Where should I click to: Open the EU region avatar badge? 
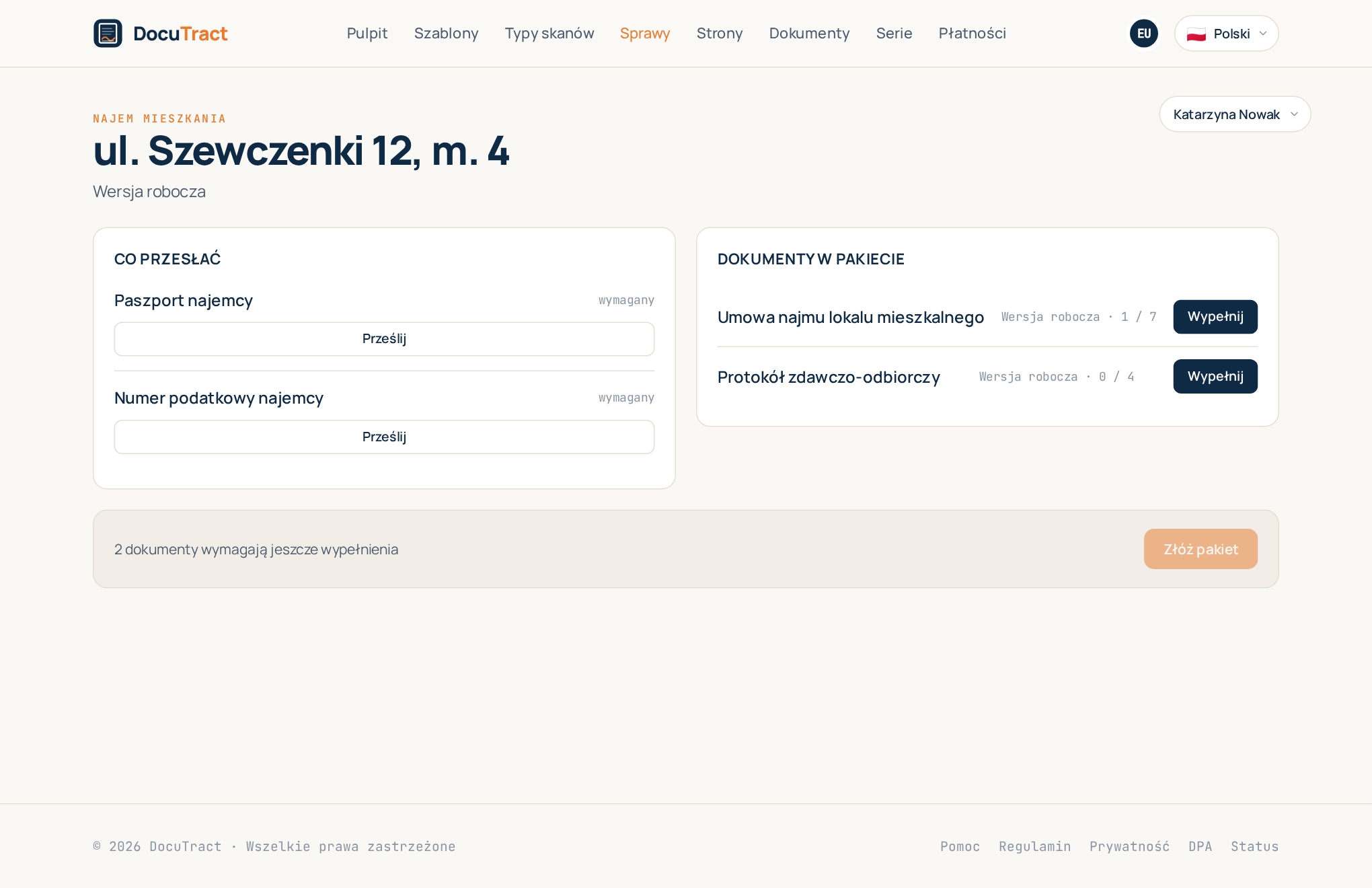[1144, 34]
